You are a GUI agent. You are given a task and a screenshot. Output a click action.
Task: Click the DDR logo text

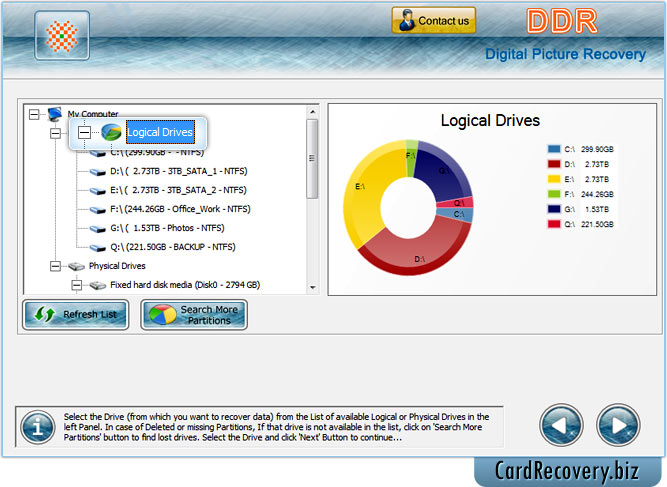coord(562,21)
